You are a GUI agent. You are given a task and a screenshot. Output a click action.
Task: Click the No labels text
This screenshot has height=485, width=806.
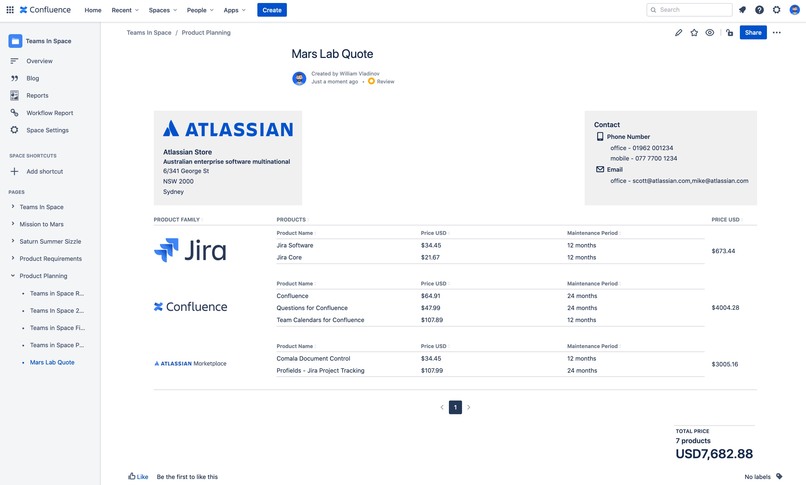(758, 477)
